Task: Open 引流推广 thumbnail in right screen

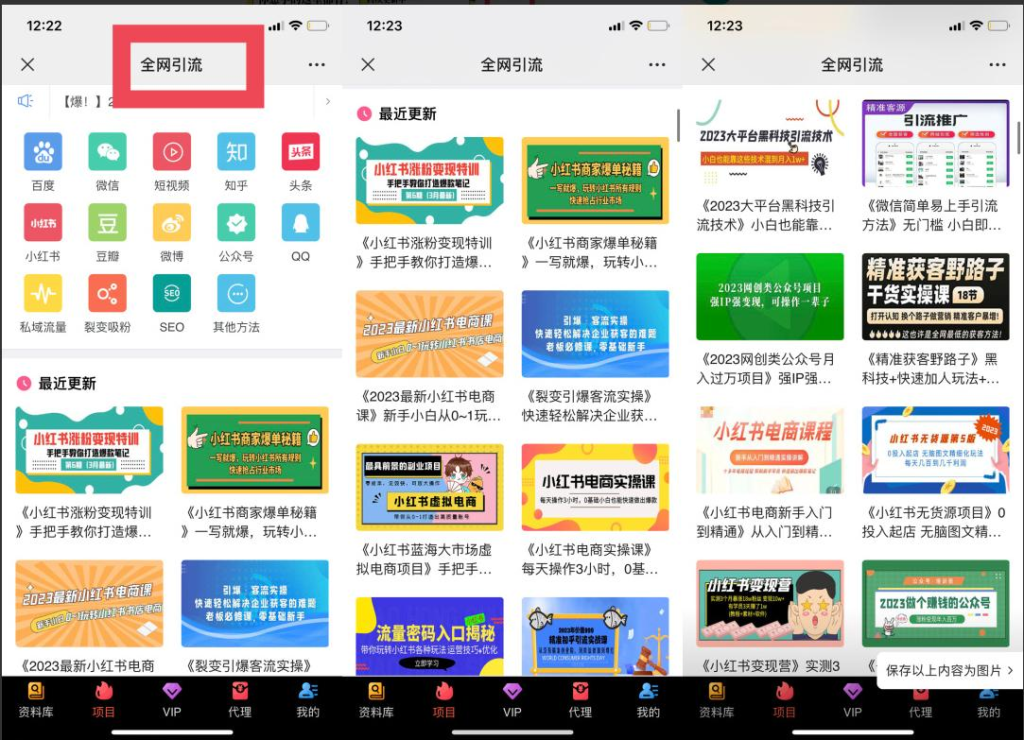Action: (x=936, y=143)
